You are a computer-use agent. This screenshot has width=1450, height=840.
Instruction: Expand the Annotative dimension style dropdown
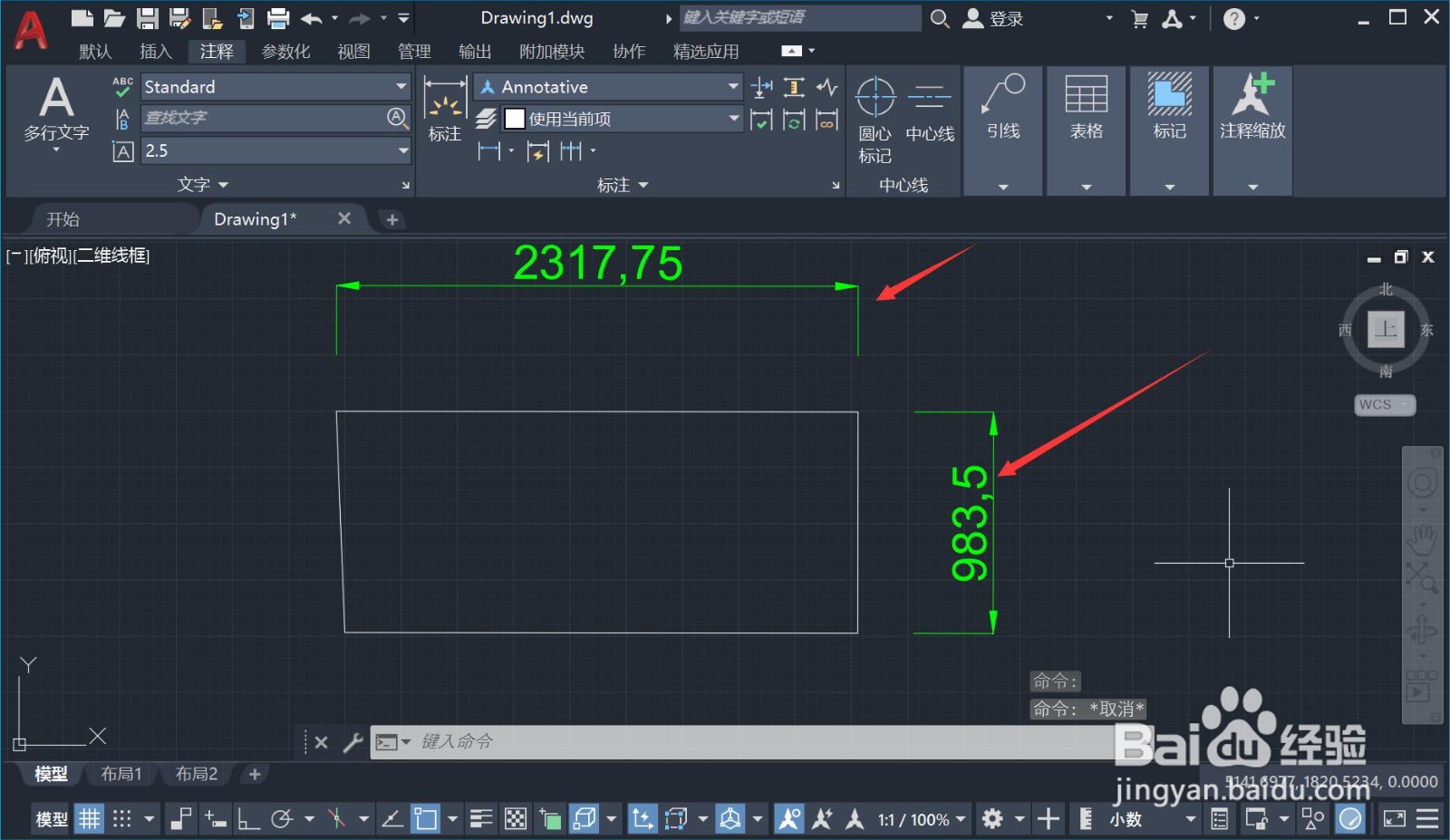(x=733, y=87)
